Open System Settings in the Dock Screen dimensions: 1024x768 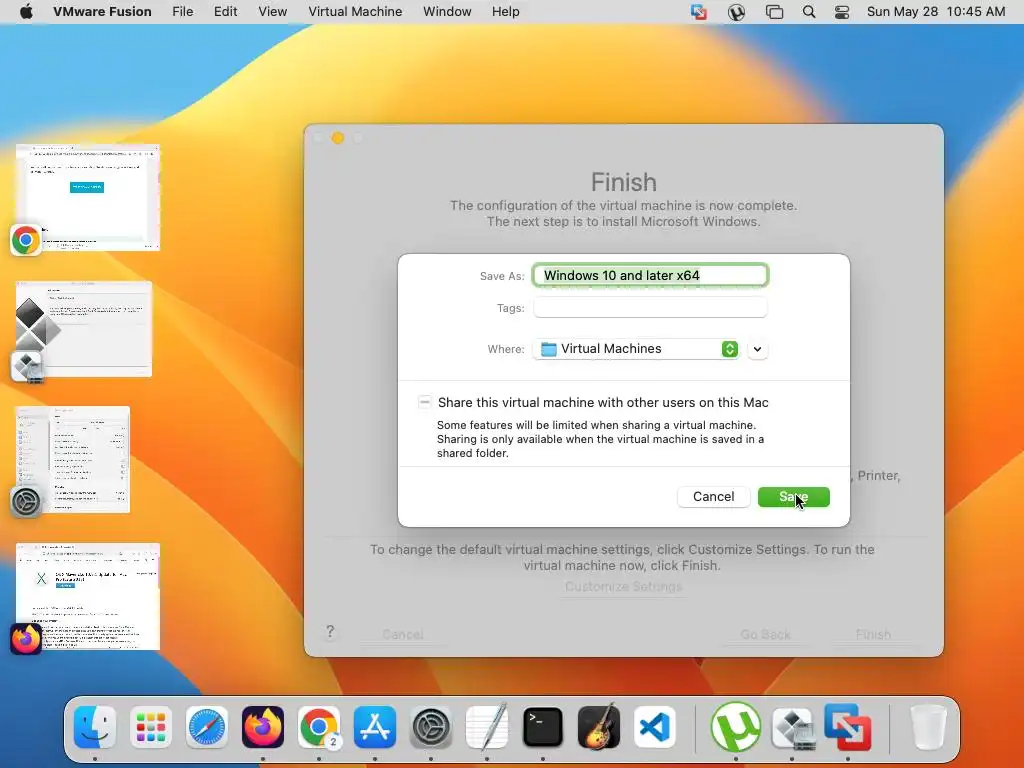pos(431,727)
